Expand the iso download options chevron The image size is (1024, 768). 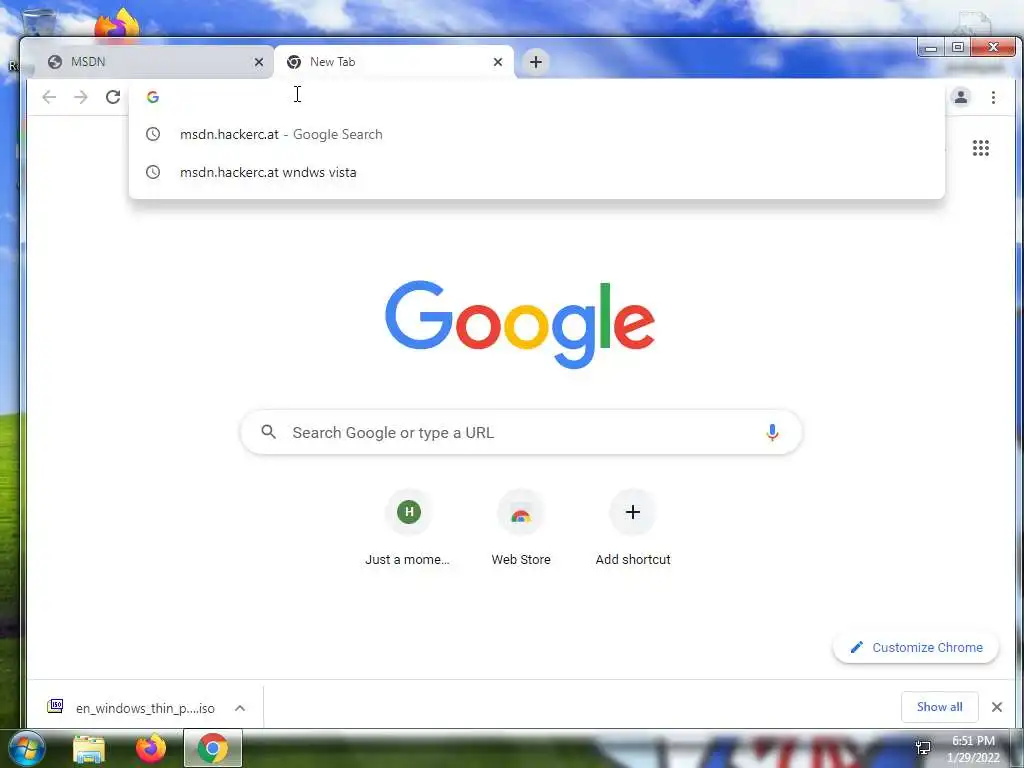point(240,708)
